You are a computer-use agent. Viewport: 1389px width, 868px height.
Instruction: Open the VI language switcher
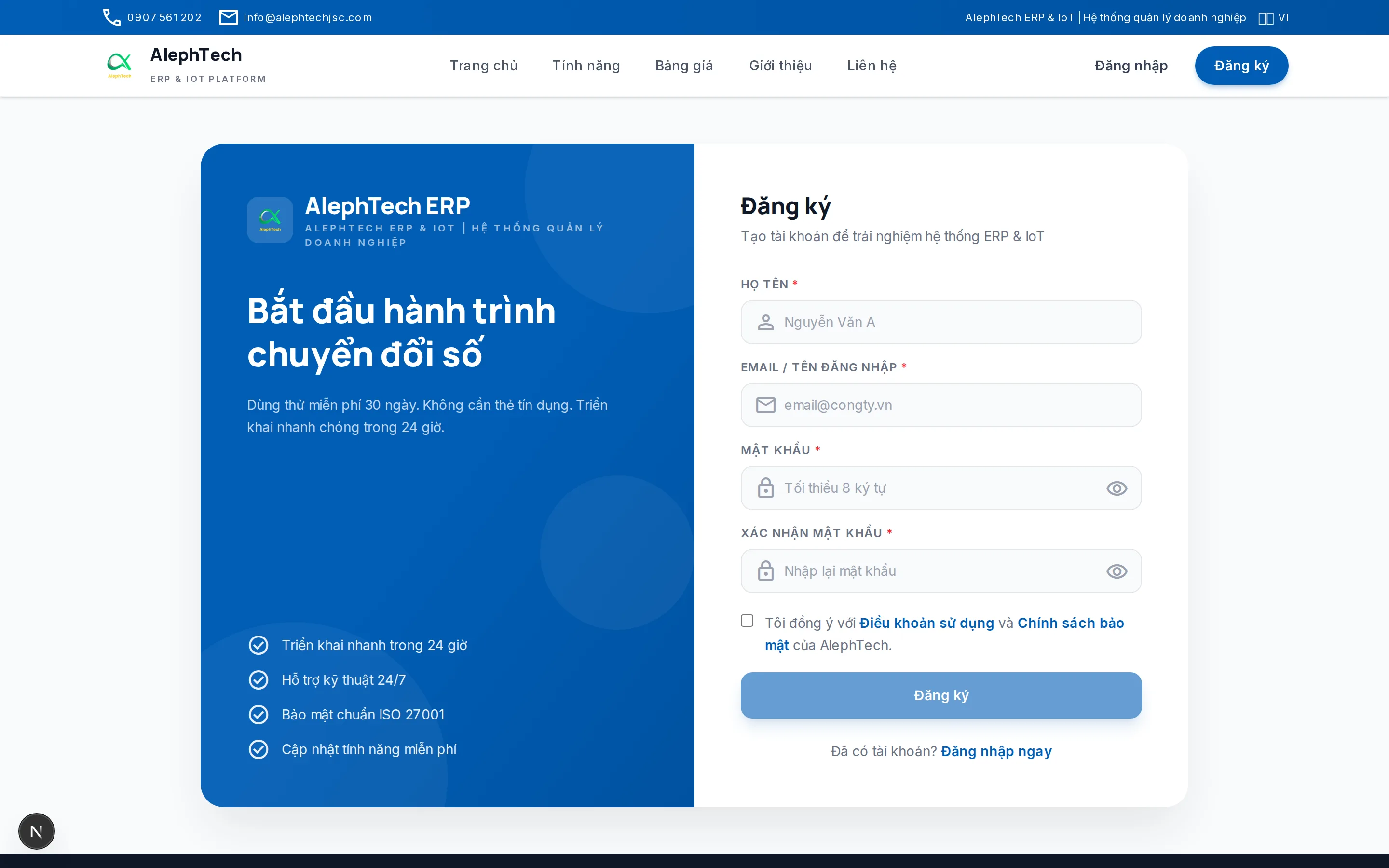[x=1273, y=18]
